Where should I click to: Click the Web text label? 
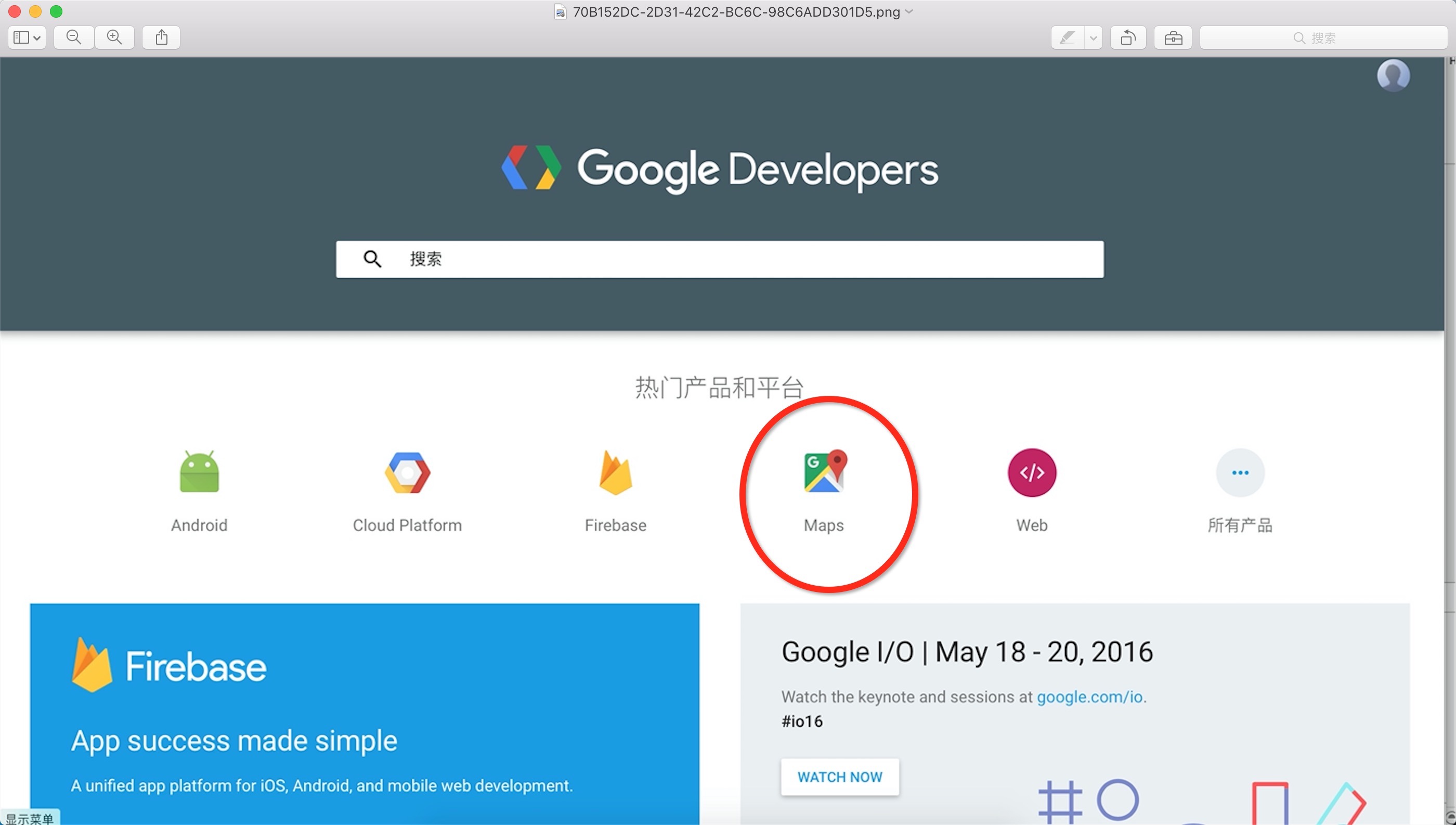point(1032,525)
